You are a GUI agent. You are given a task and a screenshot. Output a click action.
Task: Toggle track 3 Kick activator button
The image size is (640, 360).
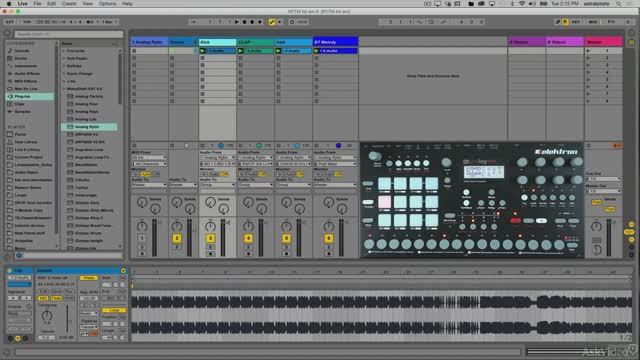click(210, 238)
